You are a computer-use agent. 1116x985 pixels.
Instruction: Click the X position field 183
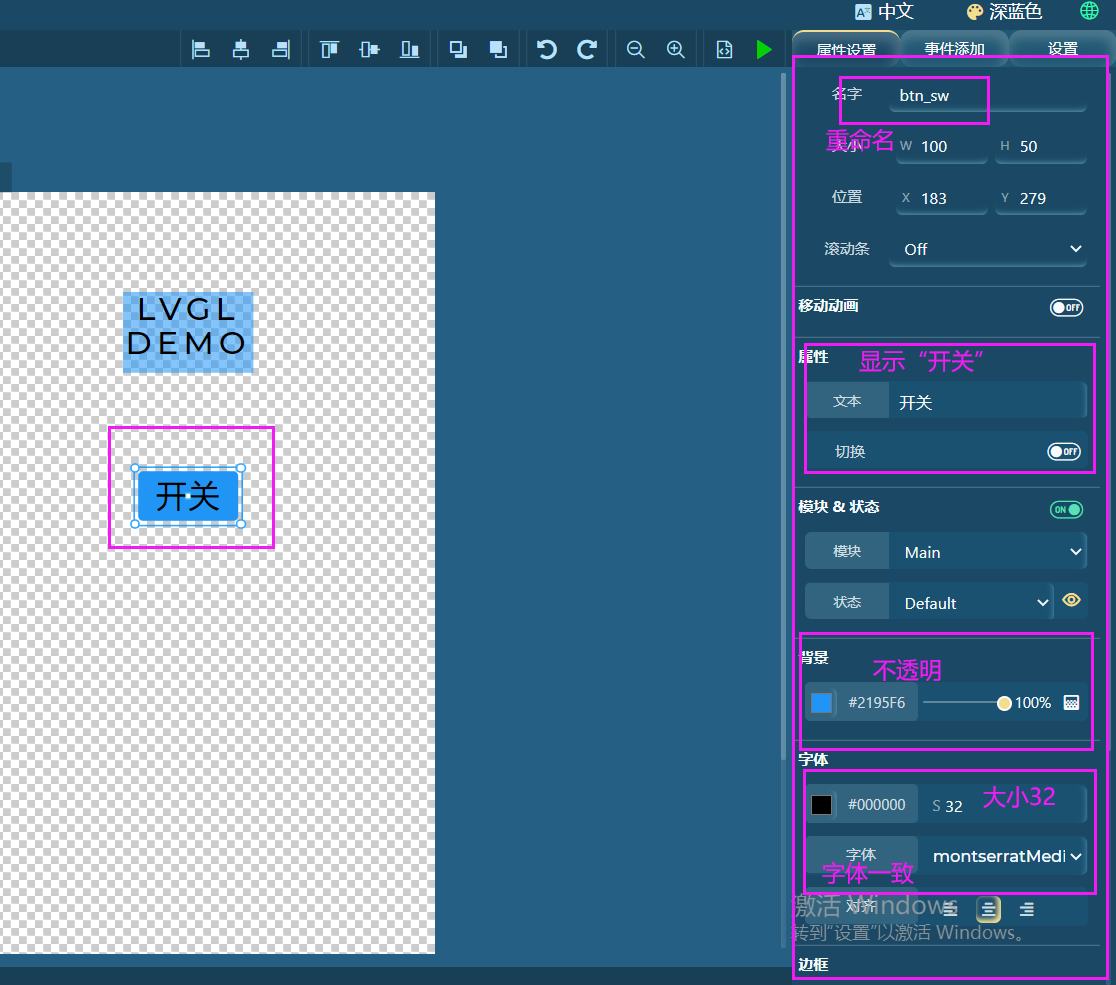[942, 198]
